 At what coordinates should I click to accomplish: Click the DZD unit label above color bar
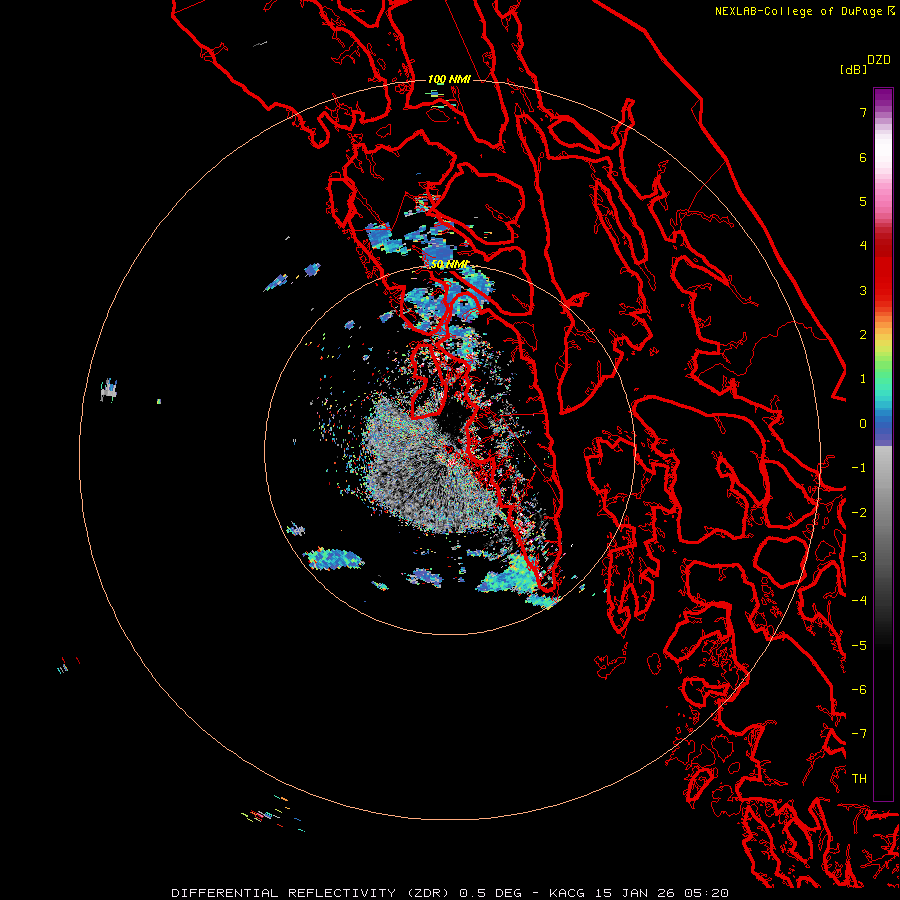tap(879, 60)
